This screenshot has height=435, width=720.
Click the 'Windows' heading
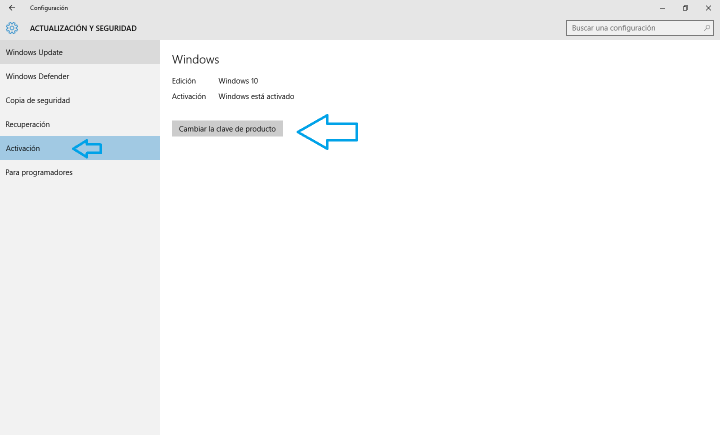coord(196,59)
